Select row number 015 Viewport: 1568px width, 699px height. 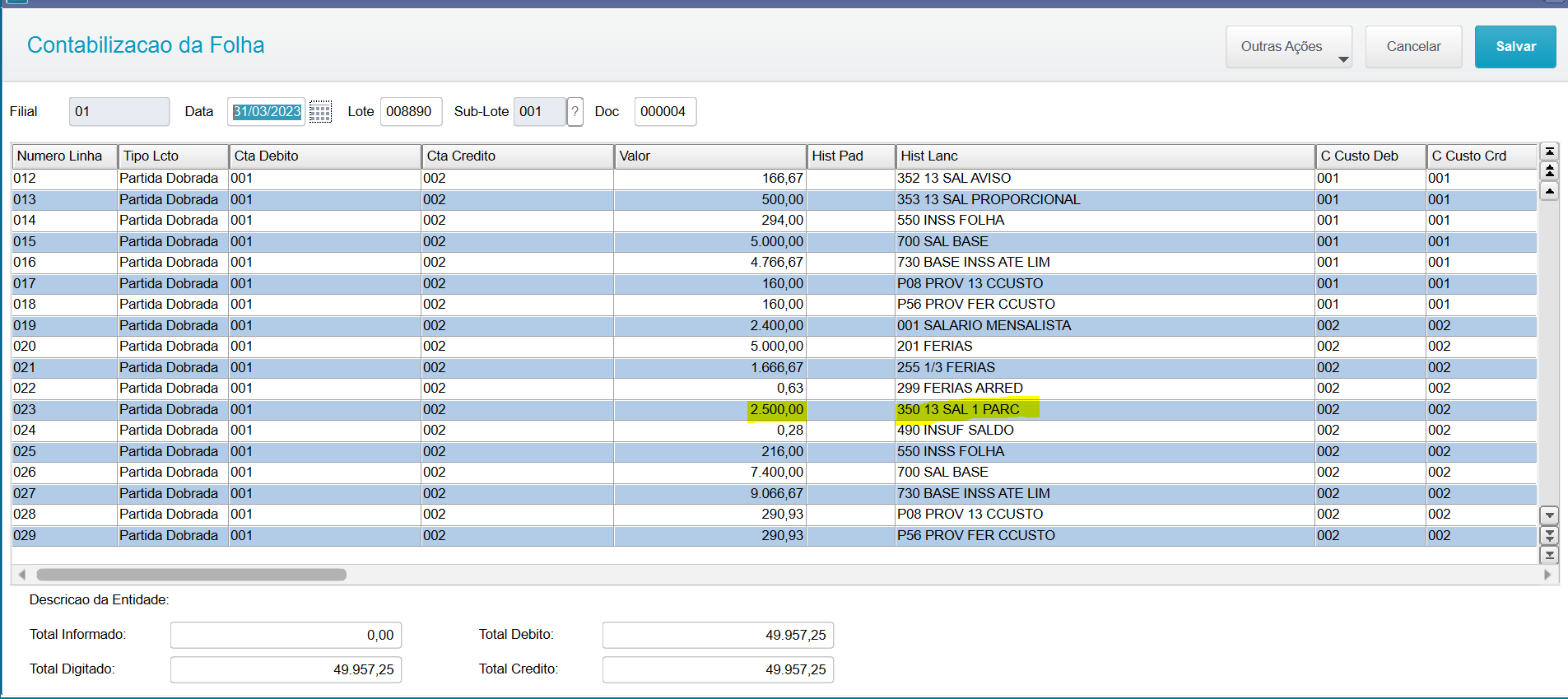(x=64, y=241)
